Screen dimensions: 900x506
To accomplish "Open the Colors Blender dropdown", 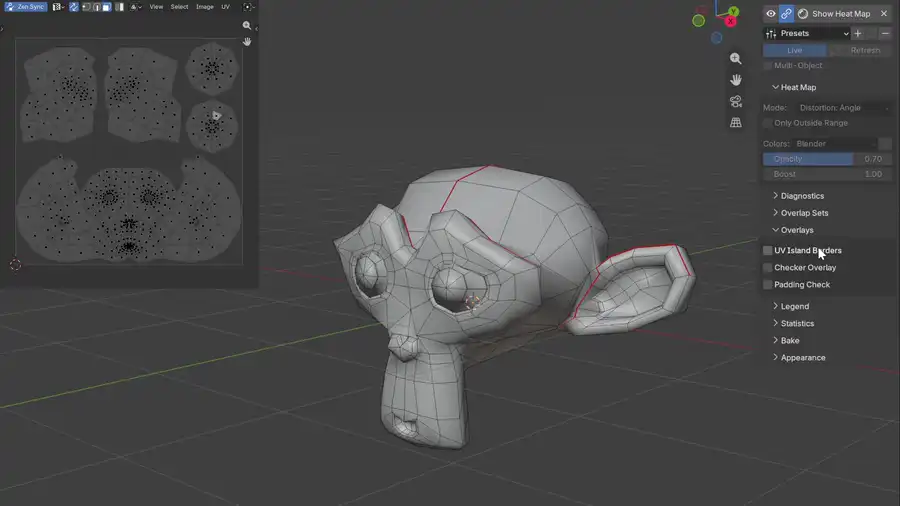I will [x=835, y=143].
